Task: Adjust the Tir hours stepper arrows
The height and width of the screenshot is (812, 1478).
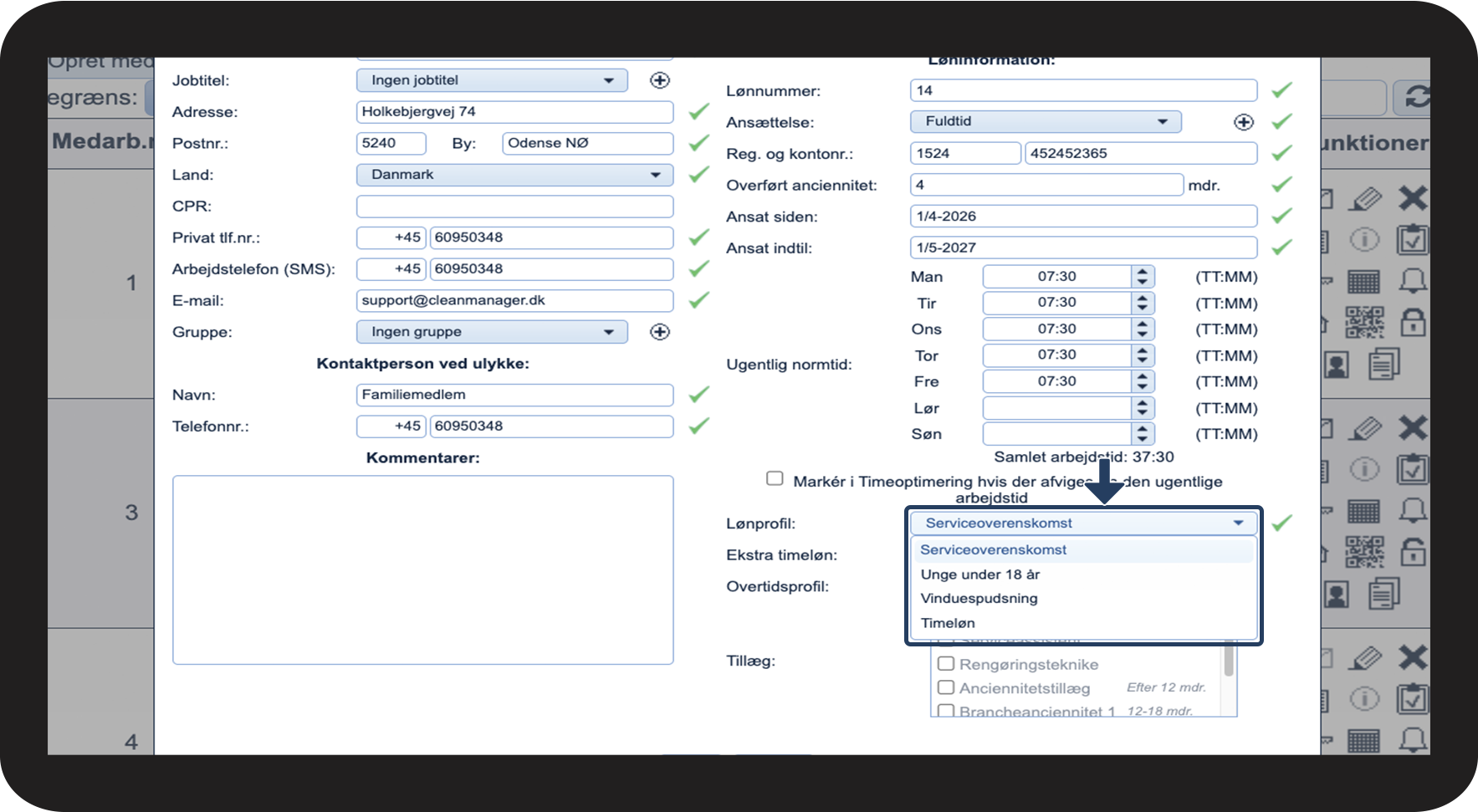Action: [1143, 303]
